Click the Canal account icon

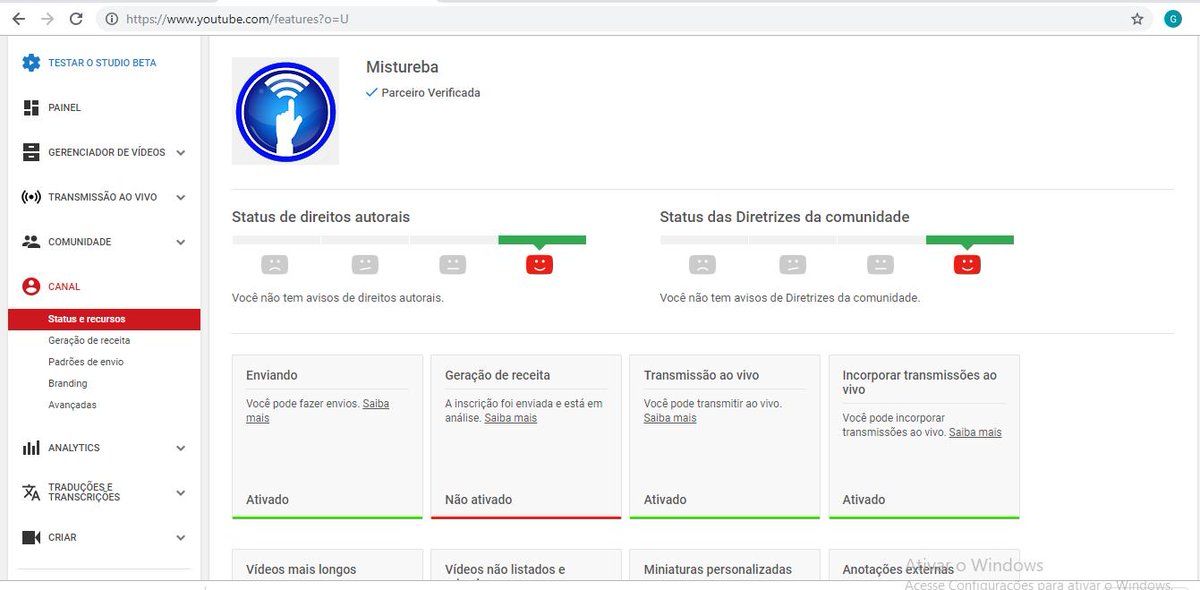[31, 287]
